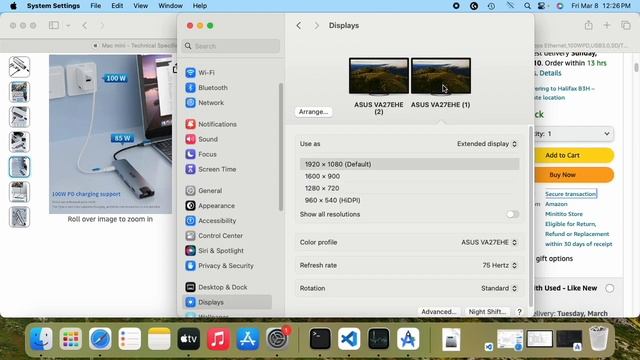This screenshot has height=360, width=640.
Task: Open the Color profile dropdown
Action: click(x=489, y=242)
